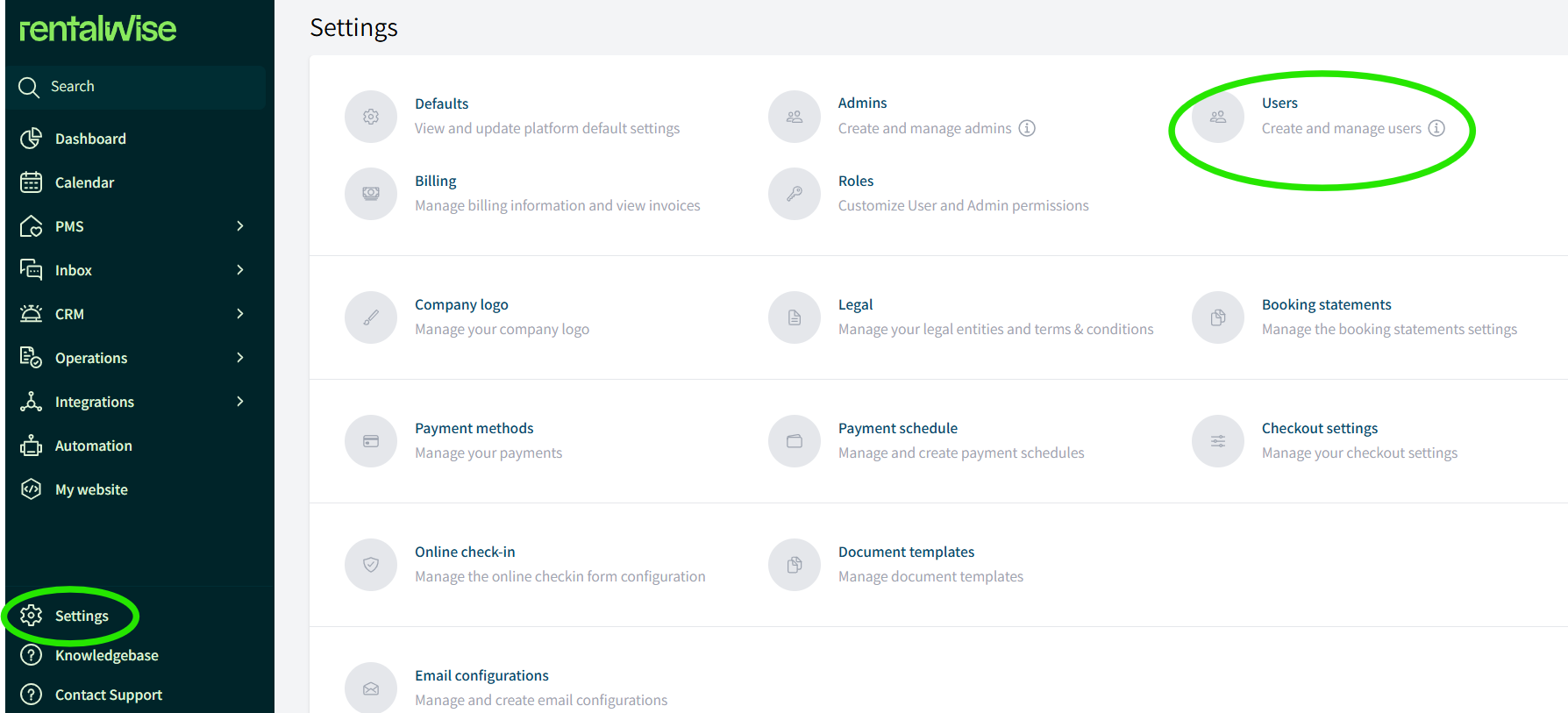Select the Automation sidebar icon
Screen dimensions: 1568x713
pos(31,445)
